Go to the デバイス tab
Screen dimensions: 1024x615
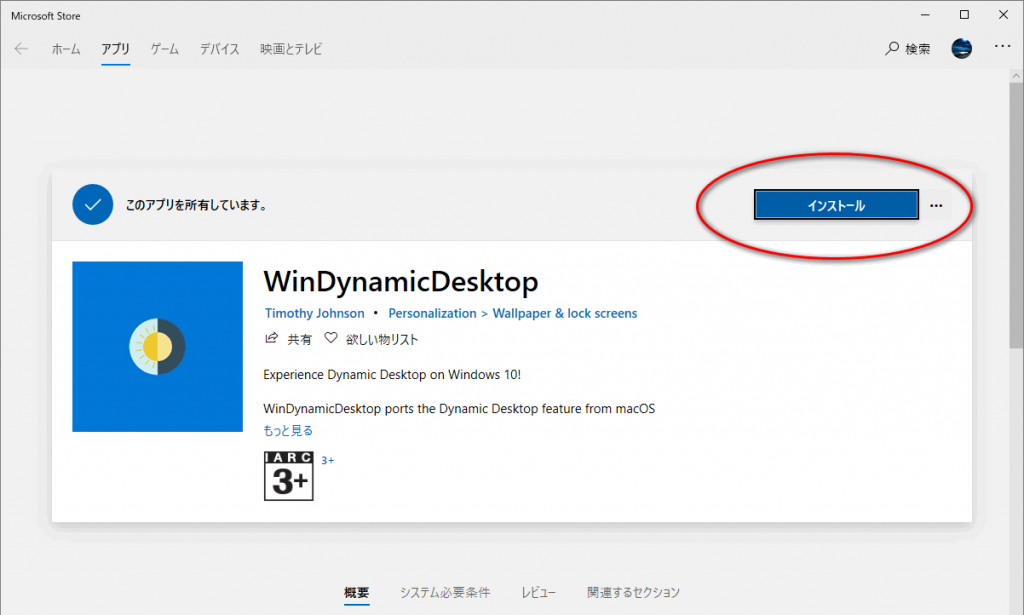point(219,49)
